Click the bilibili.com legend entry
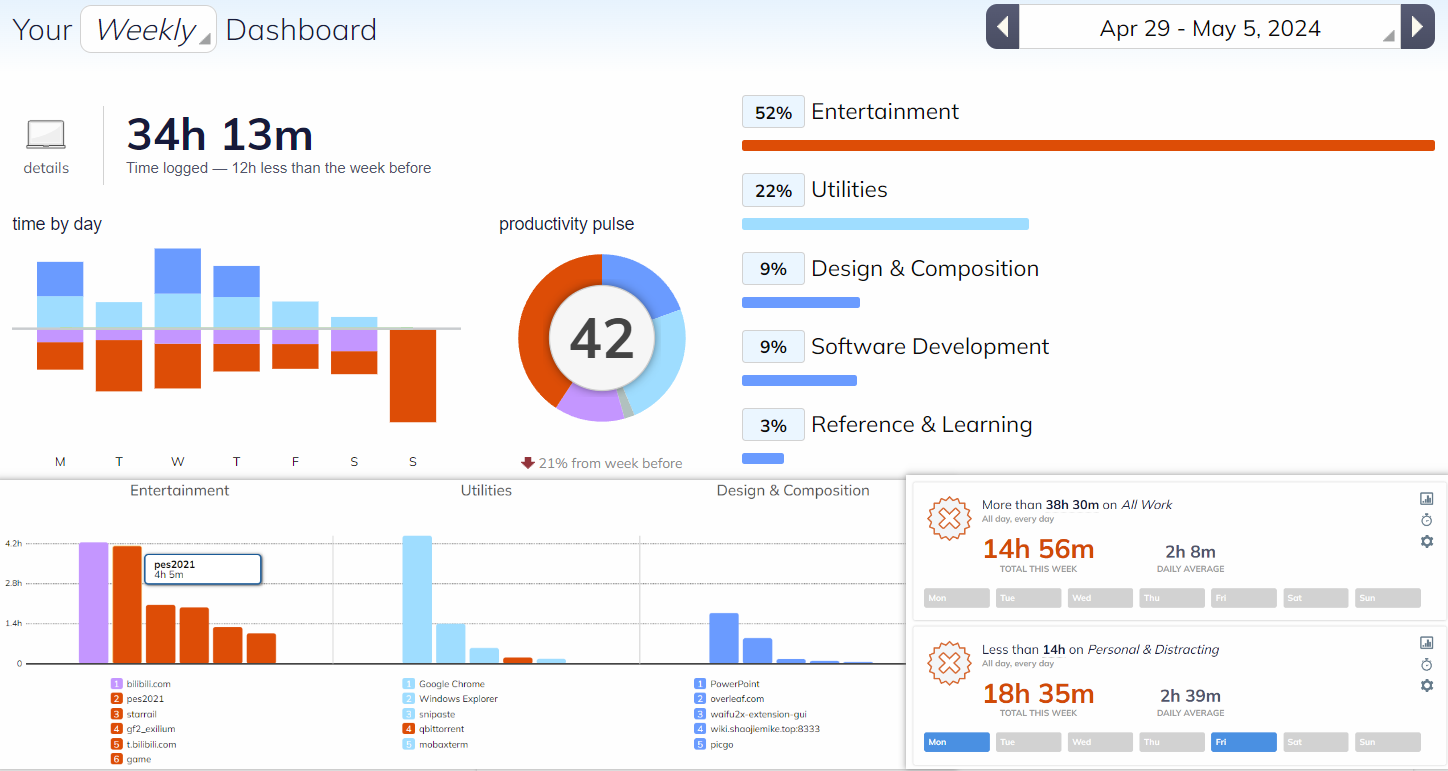Image resolution: width=1448 pixels, height=771 pixels. tap(148, 684)
